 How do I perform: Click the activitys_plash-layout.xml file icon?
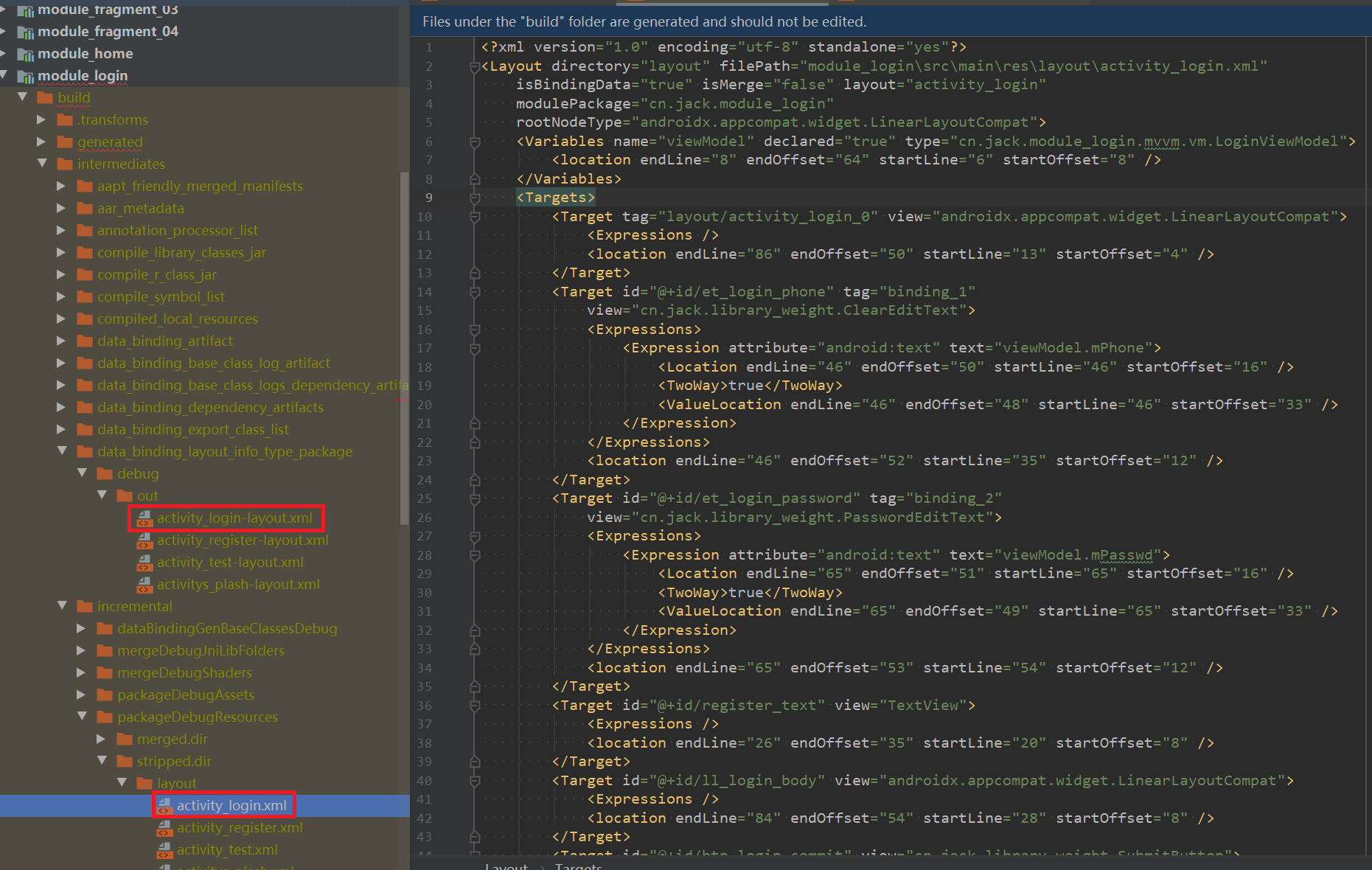click(x=144, y=585)
